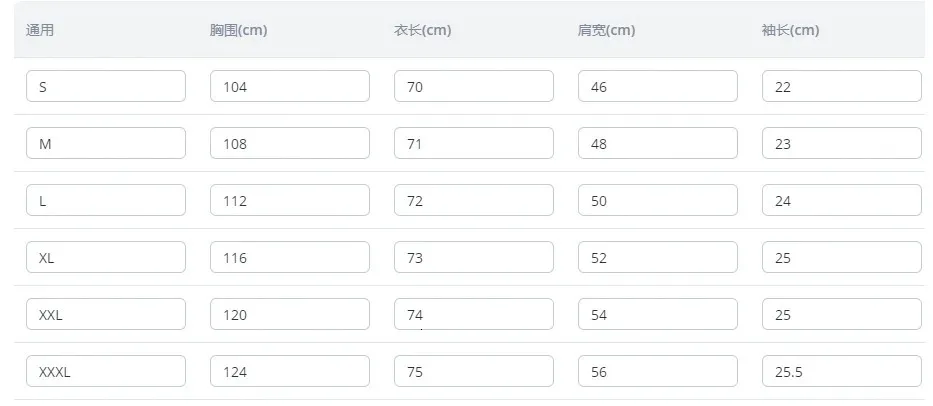Select the sleeve length field showing 22
This screenshot has width=933, height=406.
click(841, 86)
